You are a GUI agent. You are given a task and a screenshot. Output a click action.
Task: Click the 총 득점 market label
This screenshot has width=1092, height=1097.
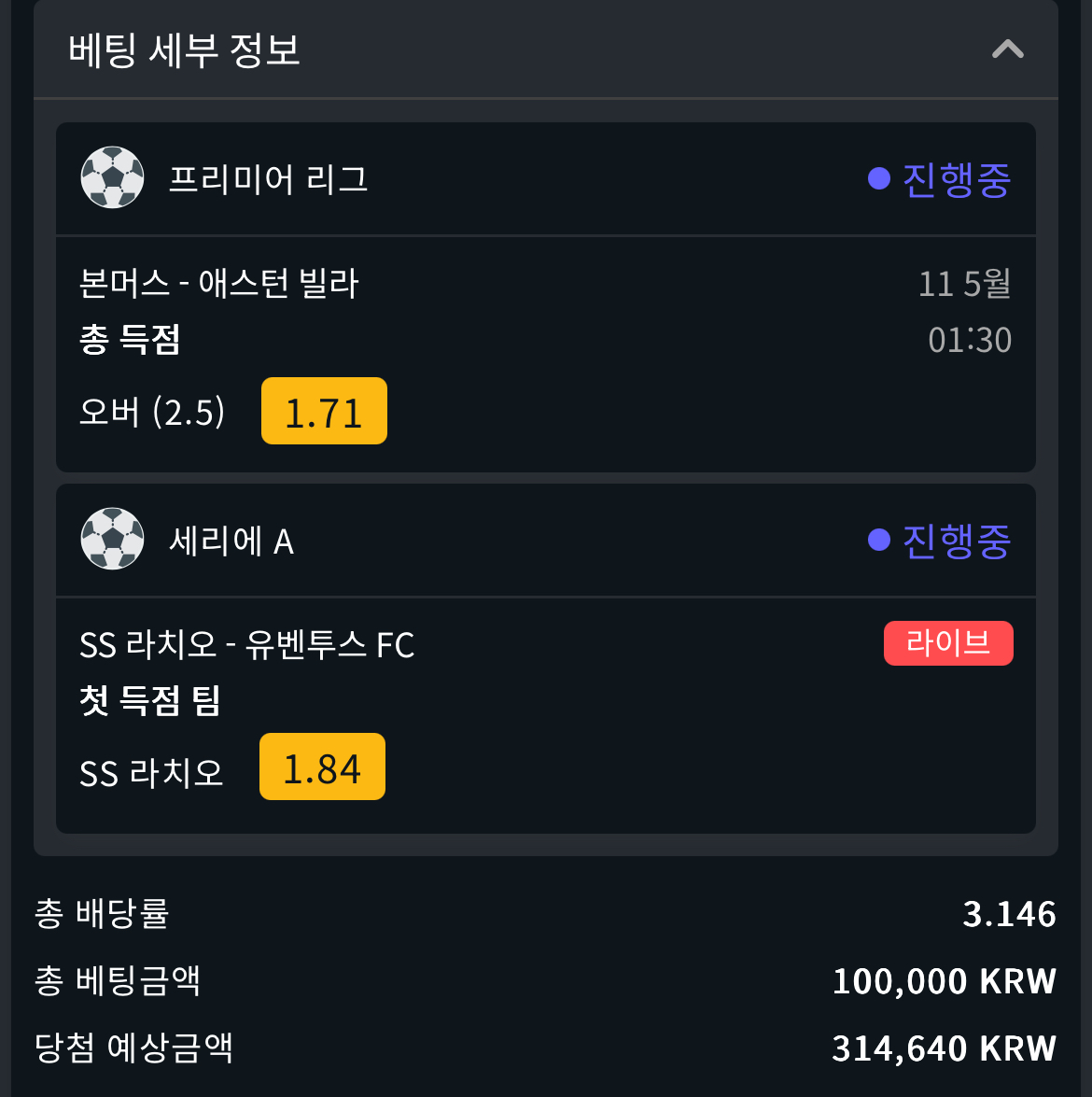(130, 339)
